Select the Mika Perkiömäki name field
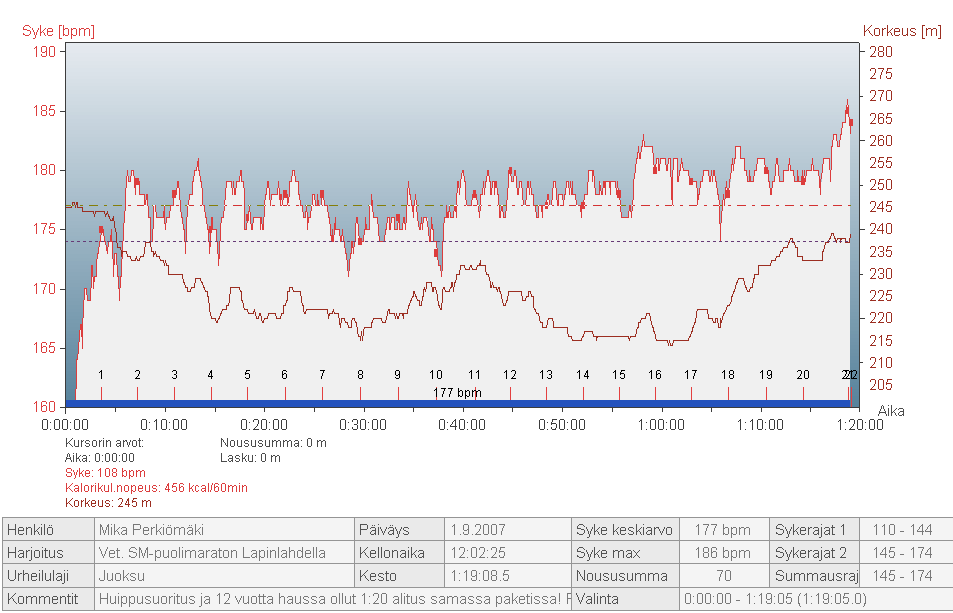This screenshot has height=613, width=953. click(x=223, y=529)
